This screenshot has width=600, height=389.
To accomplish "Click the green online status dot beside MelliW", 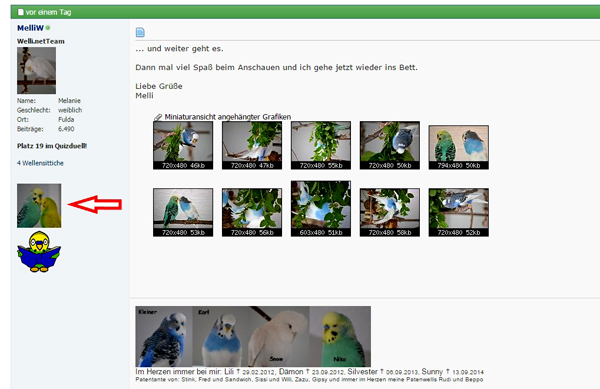I will (48, 28).
